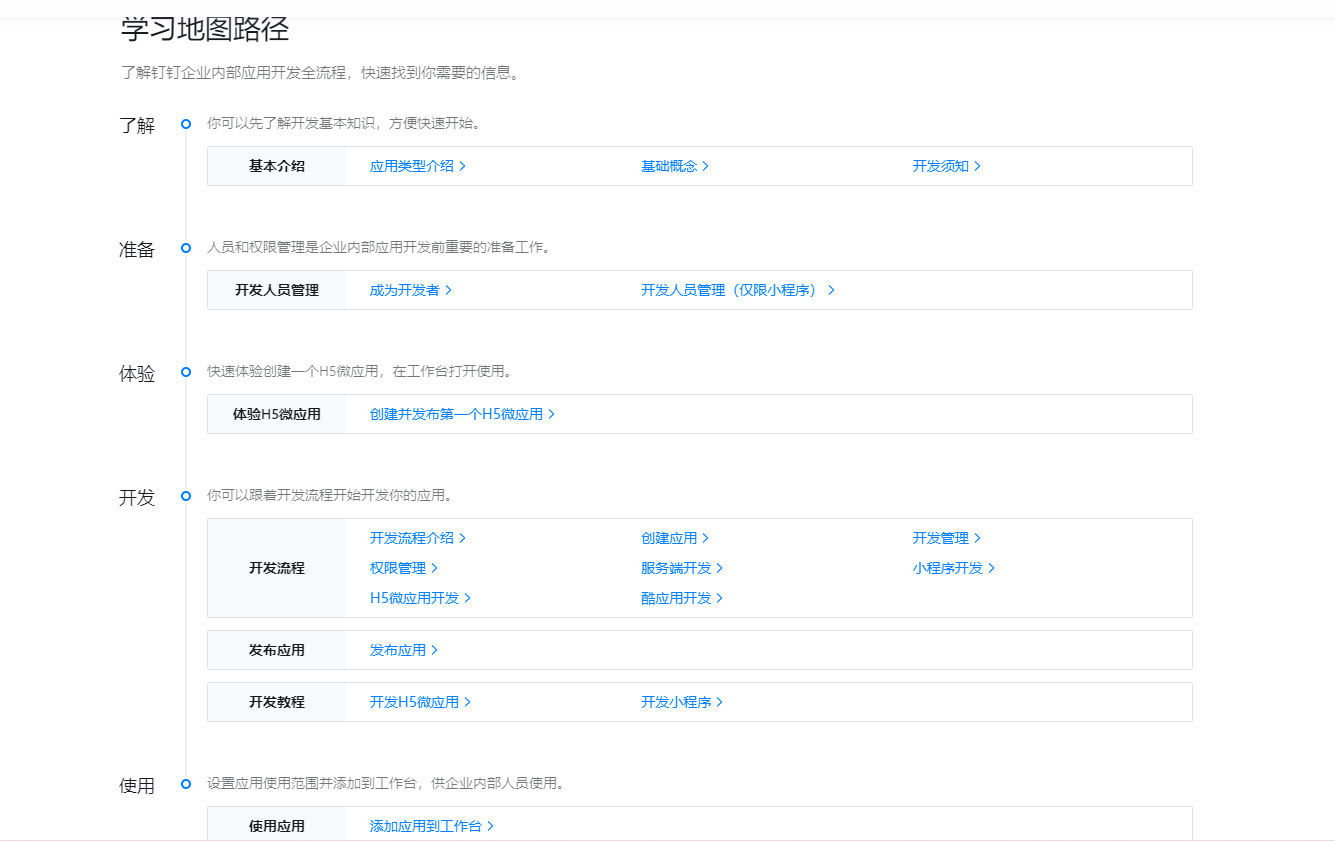The image size is (1335, 841).
Task: Click the bold 发布应用 row label
Action: coord(277,650)
